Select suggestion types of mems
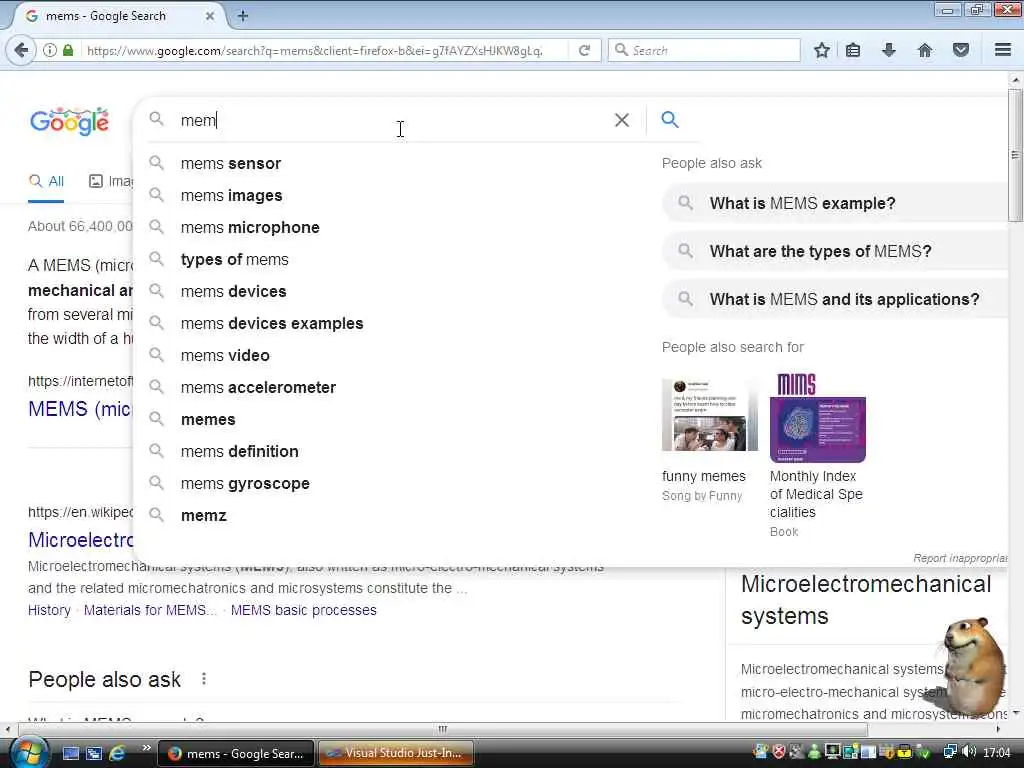This screenshot has height=768, width=1024. (x=234, y=259)
